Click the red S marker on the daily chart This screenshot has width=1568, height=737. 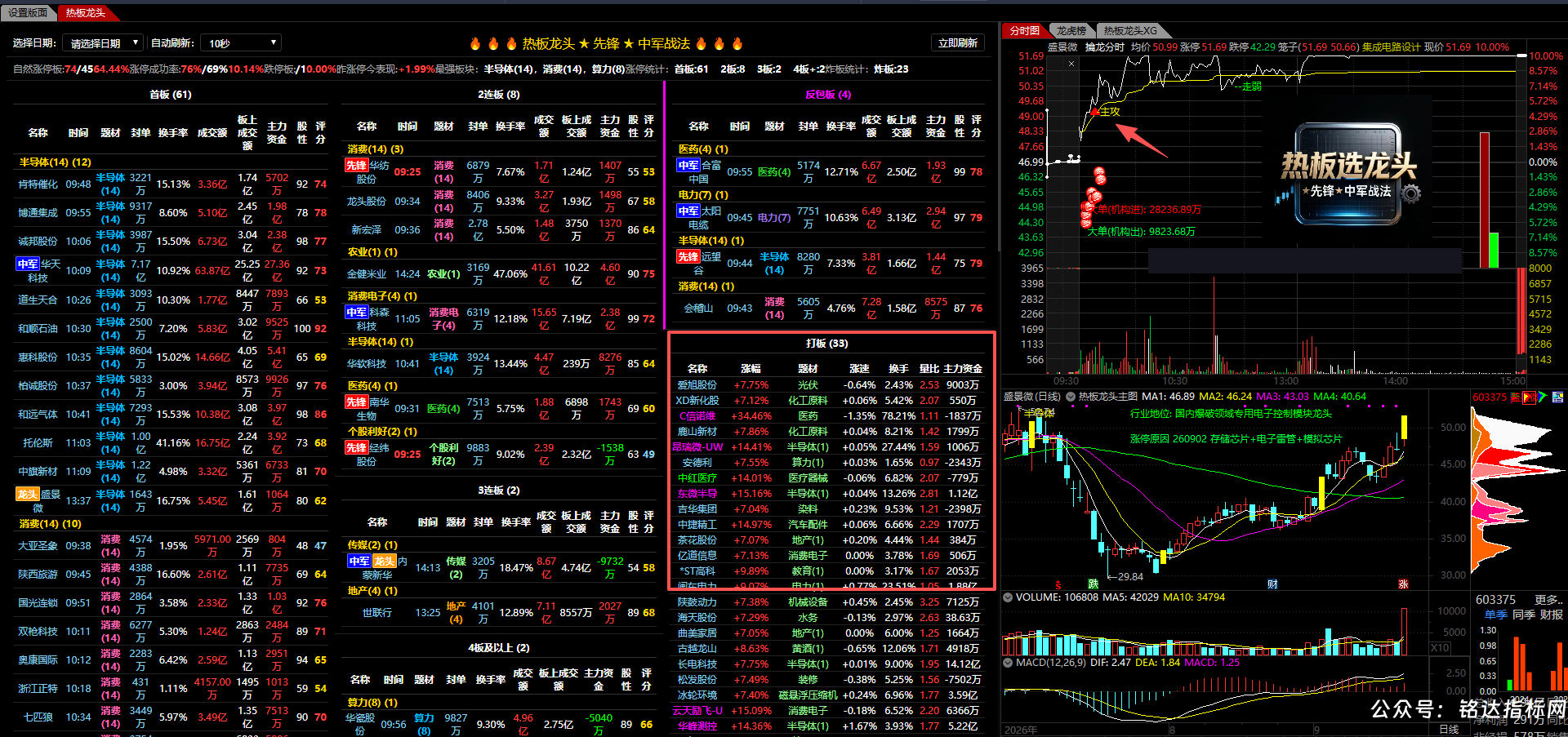click(1058, 584)
